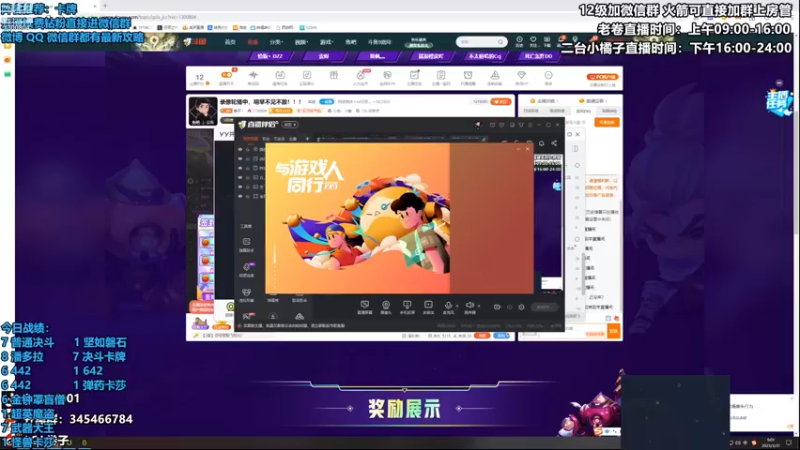Add screen capture source in 直播伴侣
This screenshot has width=800, height=450.
tap(364, 305)
